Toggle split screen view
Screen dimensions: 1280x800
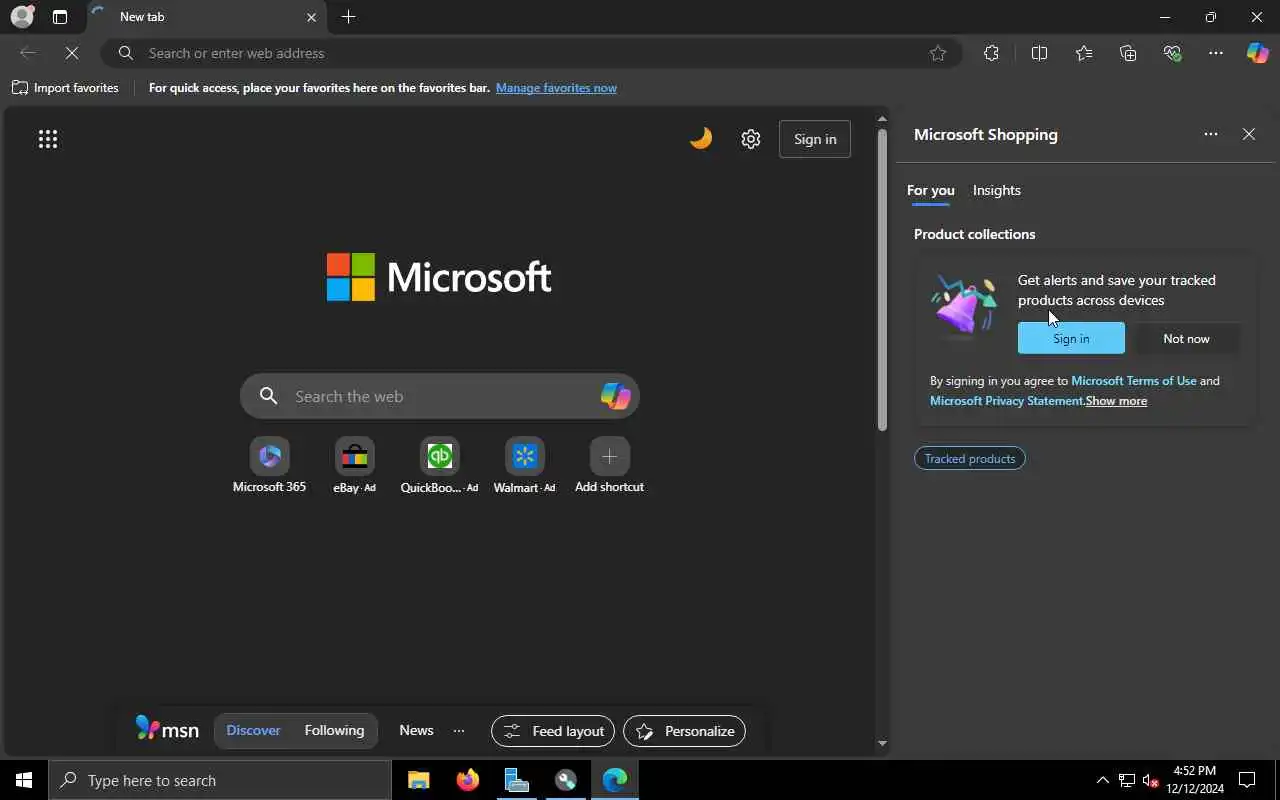tap(1039, 53)
